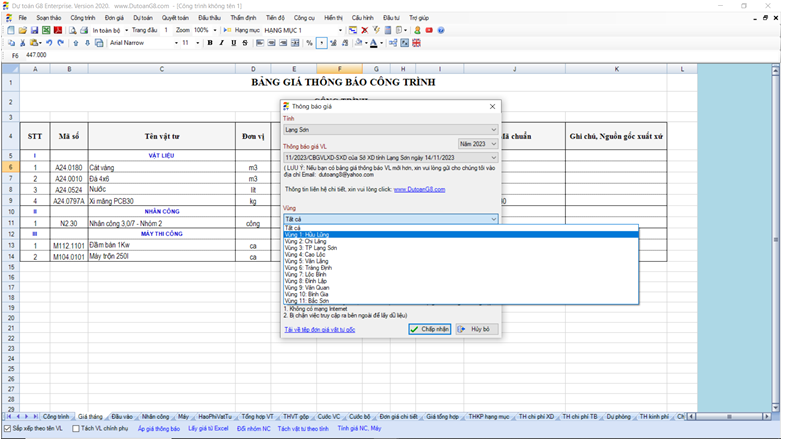Open the Đơn giá menu
787x442 pixels.
coord(114,18)
